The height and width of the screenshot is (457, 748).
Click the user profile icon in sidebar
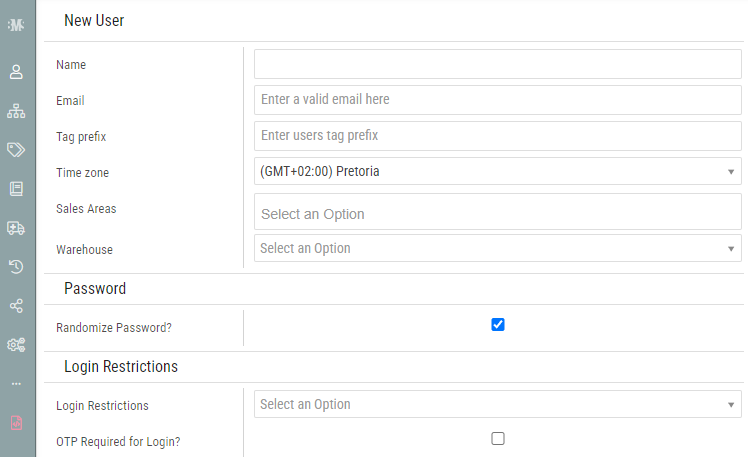[x=16, y=72]
